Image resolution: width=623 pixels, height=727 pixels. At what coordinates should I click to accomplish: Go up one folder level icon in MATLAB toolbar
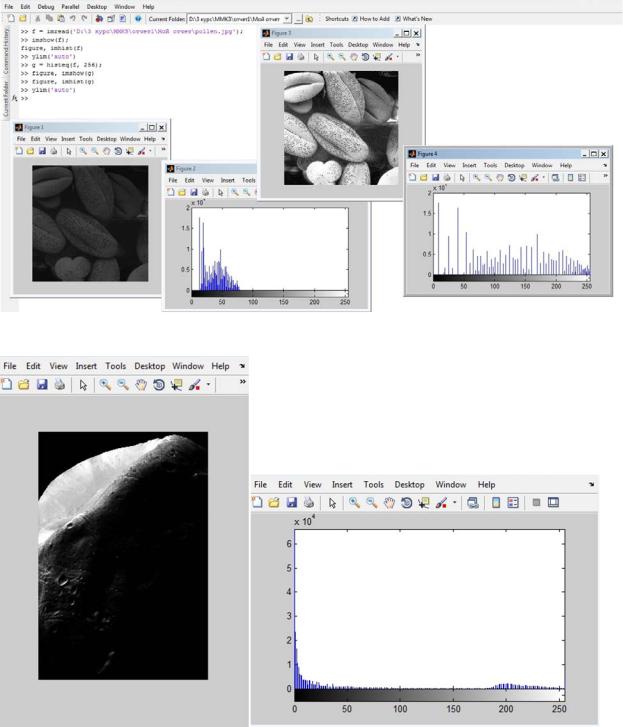point(309,19)
